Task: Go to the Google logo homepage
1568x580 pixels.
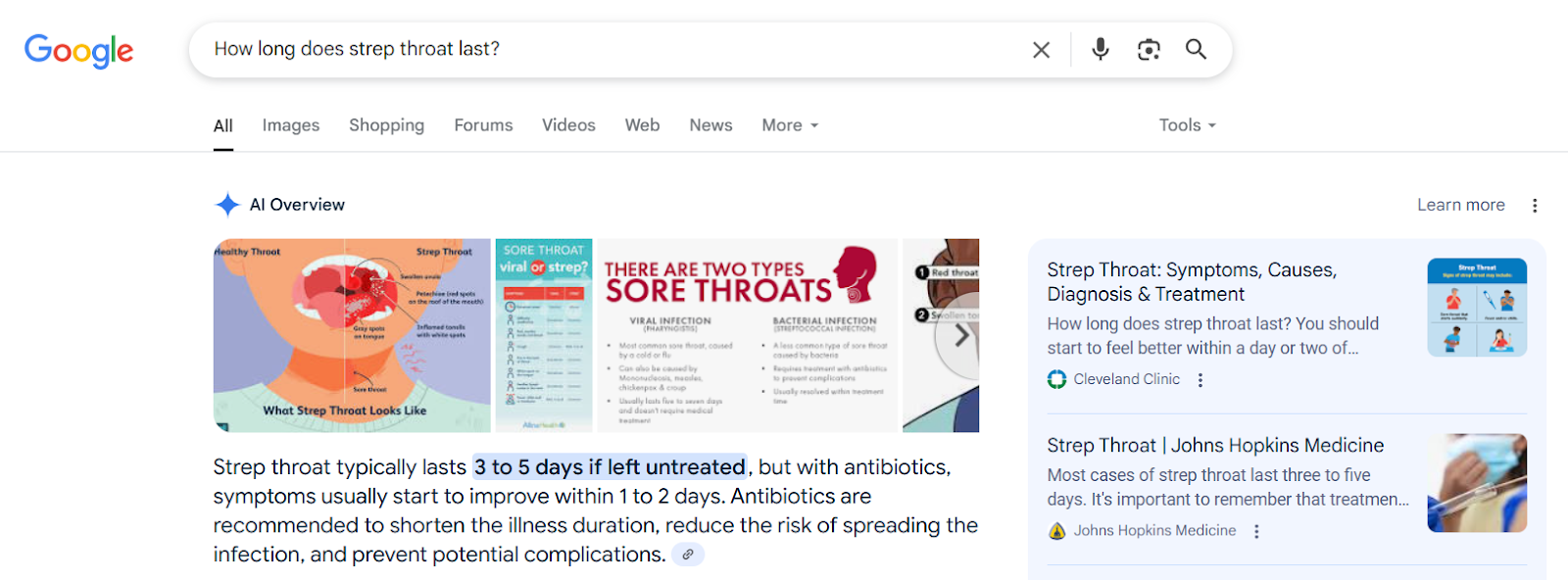Action: tap(78, 51)
